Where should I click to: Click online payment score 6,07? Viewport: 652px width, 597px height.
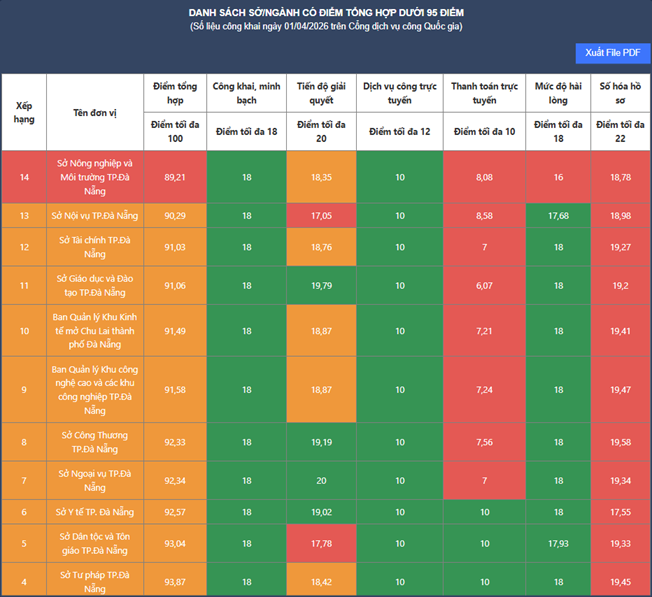(x=484, y=285)
